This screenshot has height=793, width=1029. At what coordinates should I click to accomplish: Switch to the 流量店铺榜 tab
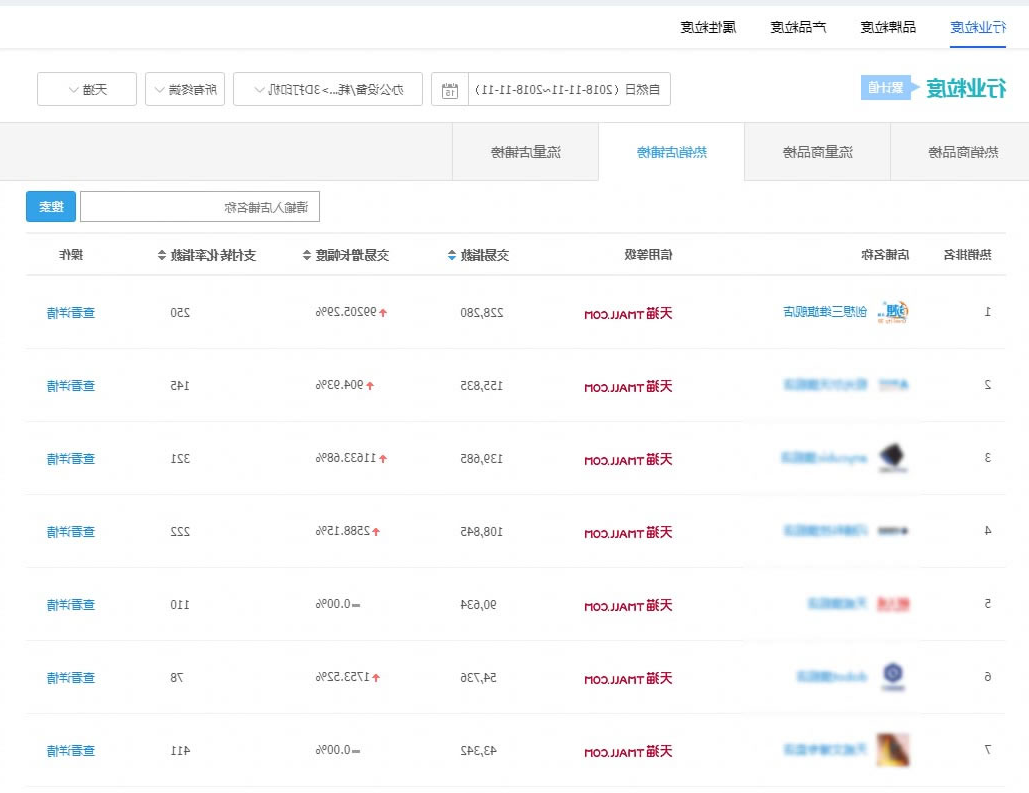(525, 151)
